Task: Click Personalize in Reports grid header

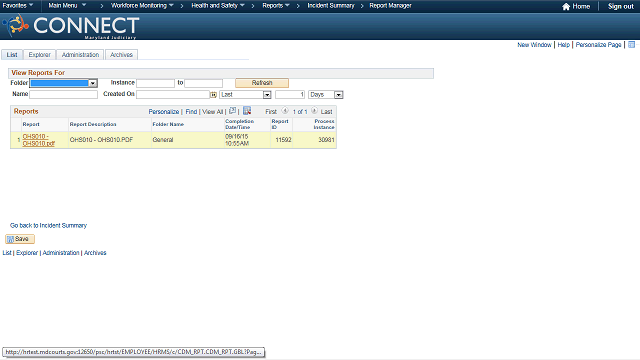Action: pyautogui.click(x=164, y=111)
